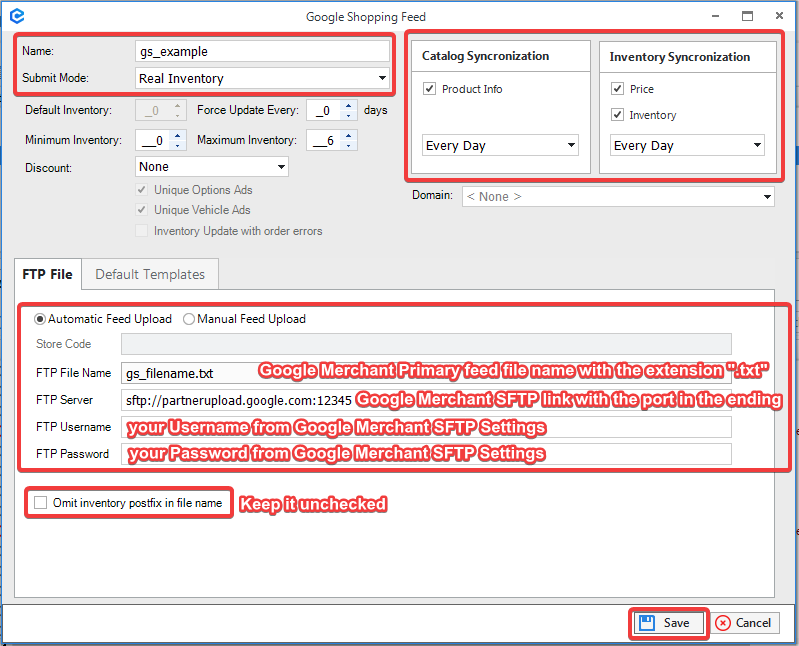
Task: Toggle the Product Info checkbox
Action: click(430, 89)
